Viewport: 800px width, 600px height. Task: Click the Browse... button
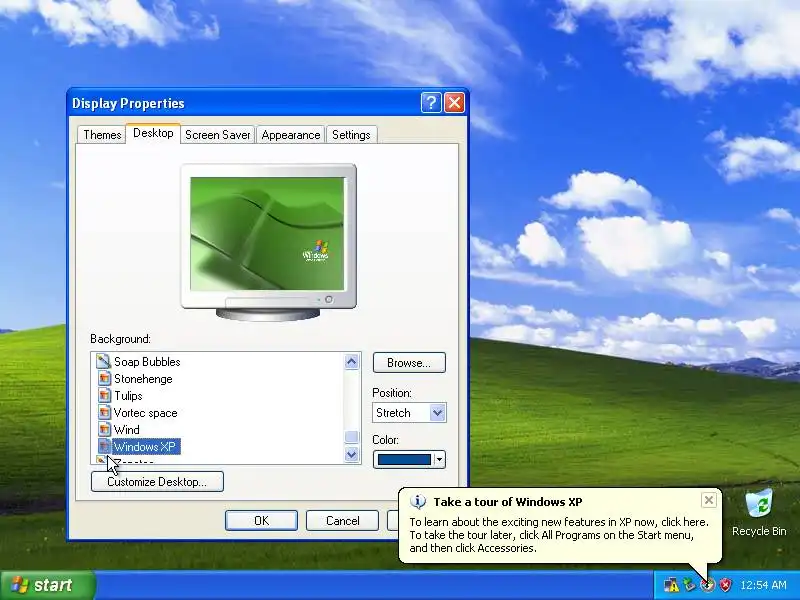[409, 363]
